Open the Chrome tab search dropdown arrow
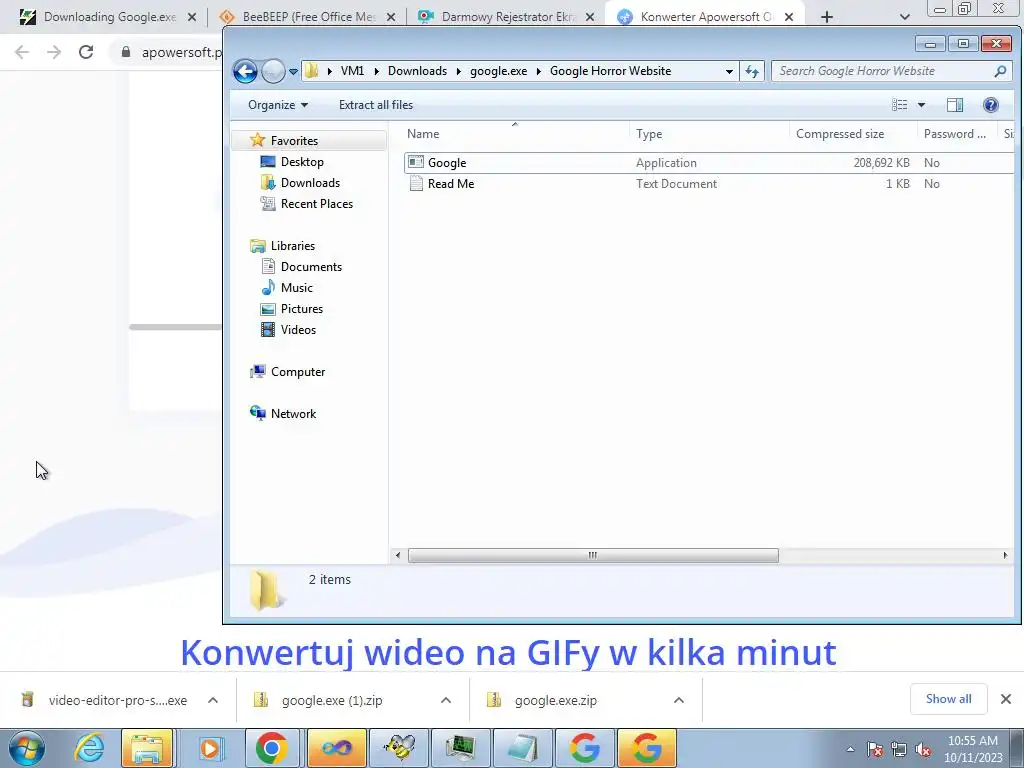The height and width of the screenshot is (768, 1024). (904, 17)
